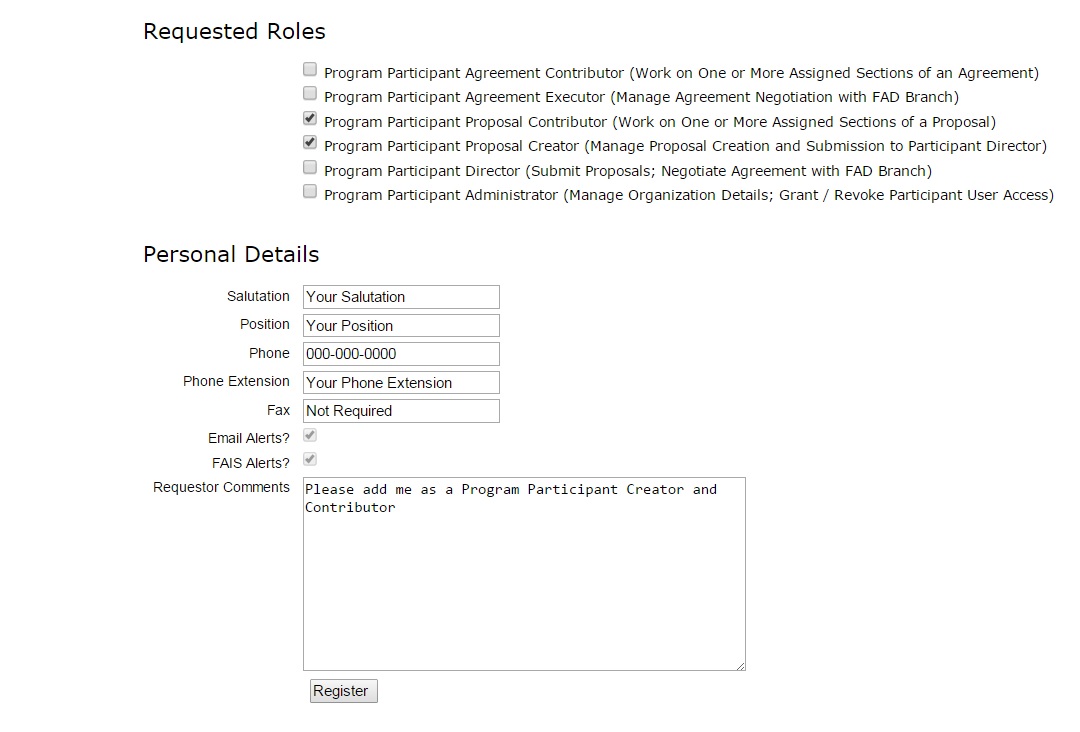Click the comments box resize handle
Image resolution: width=1080 pixels, height=732 pixels.
pos(741,666)
